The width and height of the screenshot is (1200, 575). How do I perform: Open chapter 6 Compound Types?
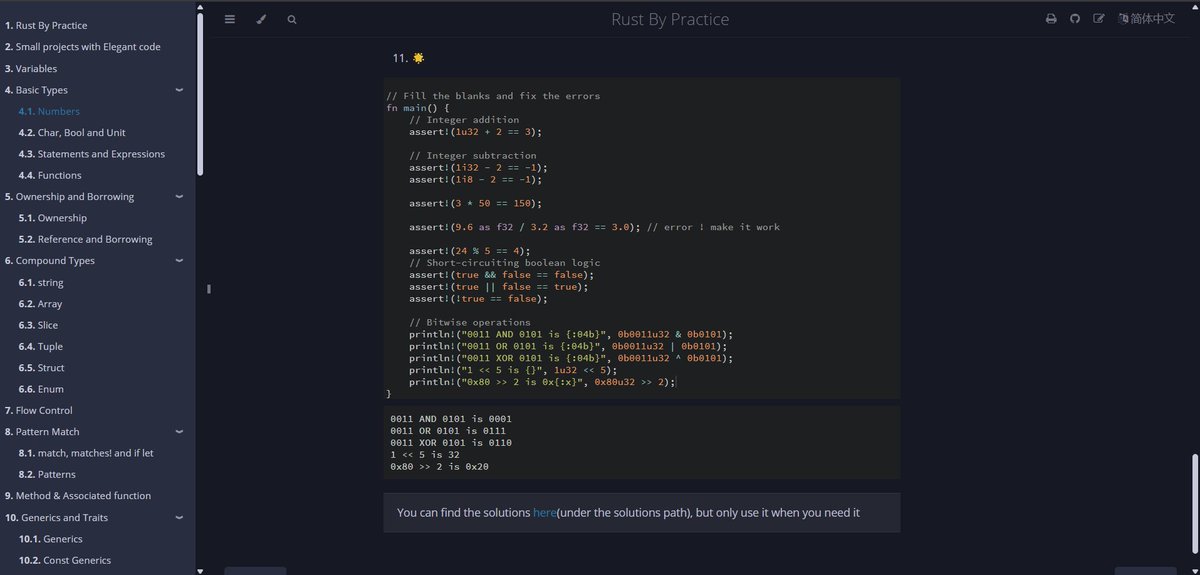(50, 261)
